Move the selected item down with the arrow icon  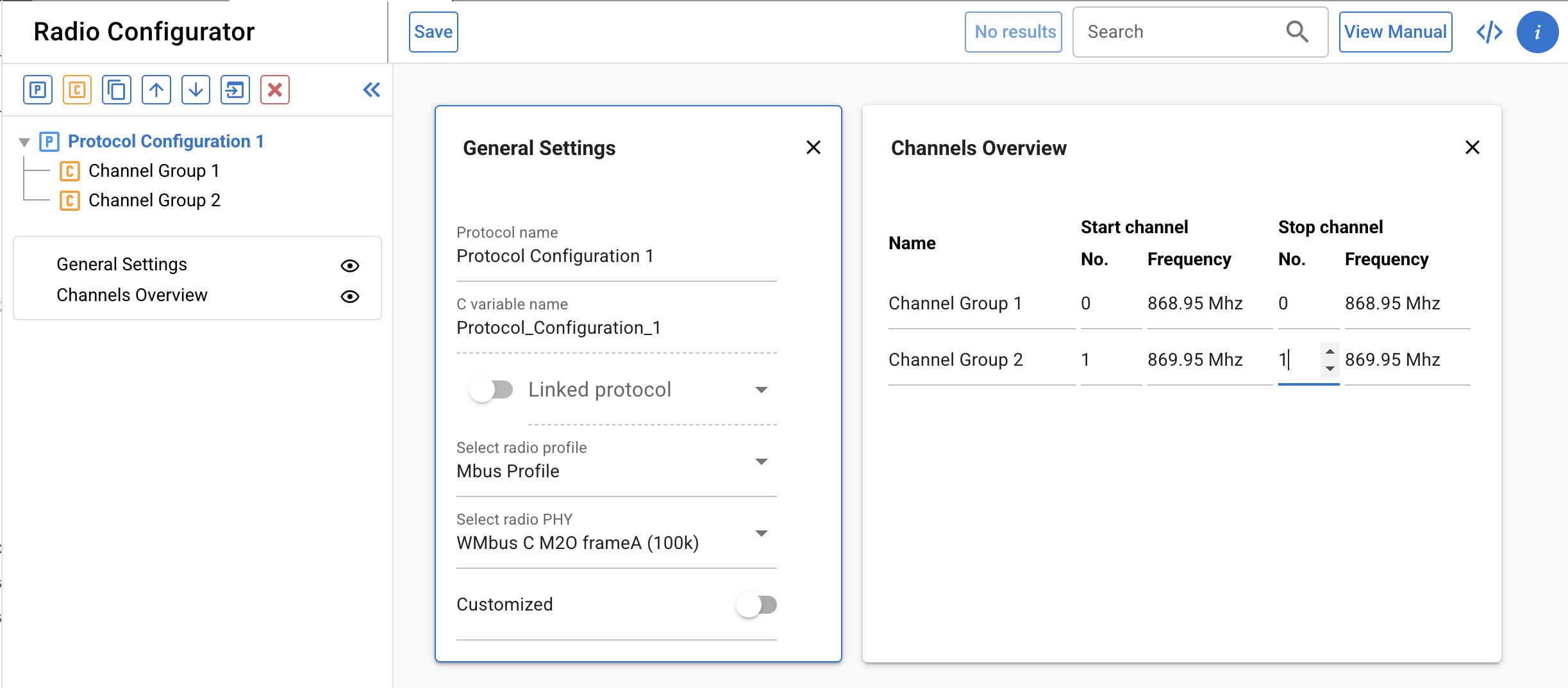coord(196,90)
